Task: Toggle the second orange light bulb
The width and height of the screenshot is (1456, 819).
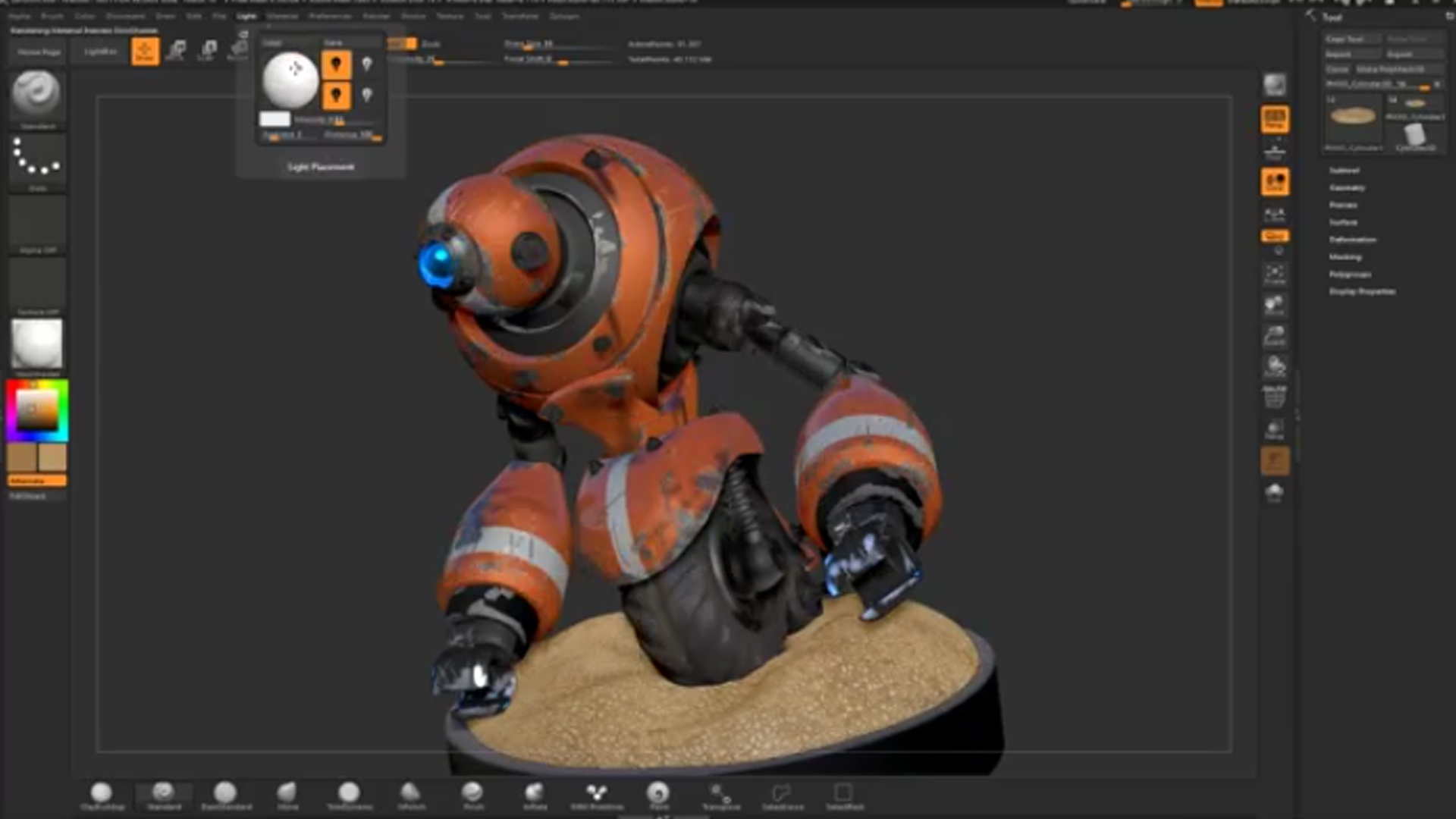Action: (336, 96)
